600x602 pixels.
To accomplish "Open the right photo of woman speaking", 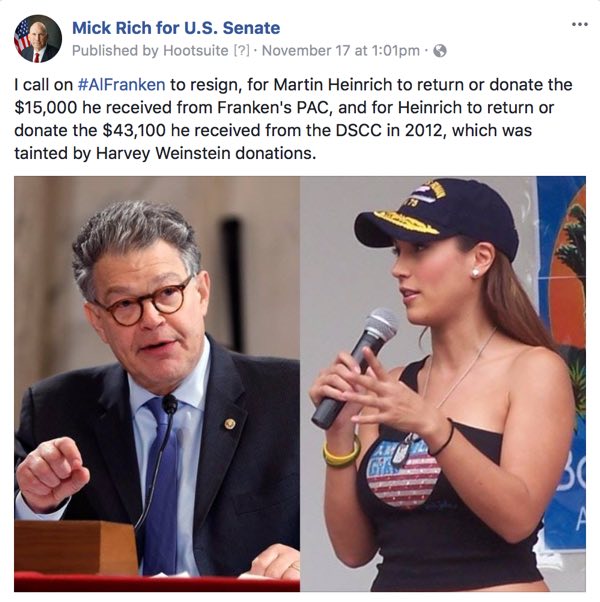I will (x=443, y=384).
